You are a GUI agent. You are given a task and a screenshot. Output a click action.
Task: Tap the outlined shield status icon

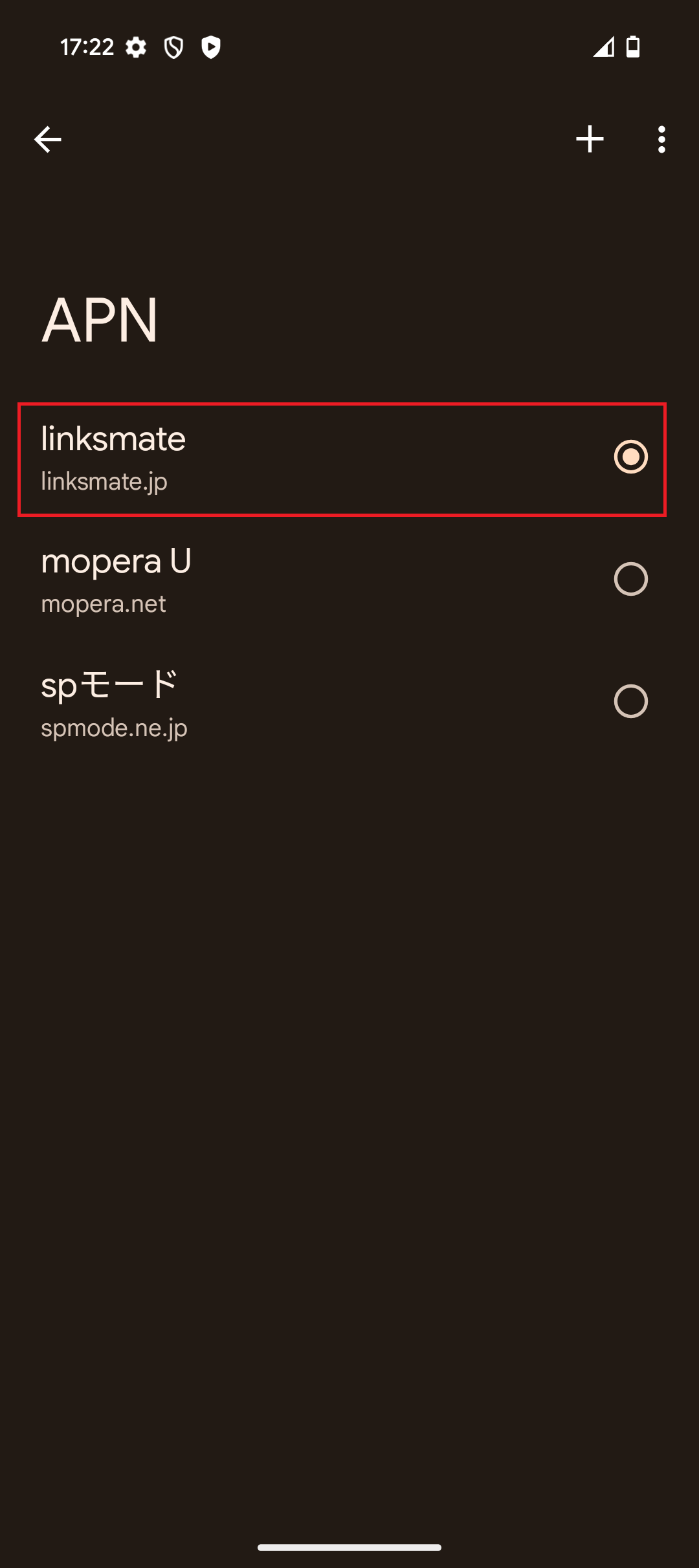tap(173, 47)
